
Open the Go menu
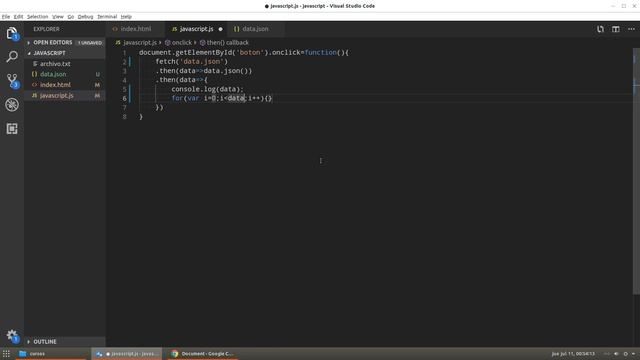click(71, 17)
